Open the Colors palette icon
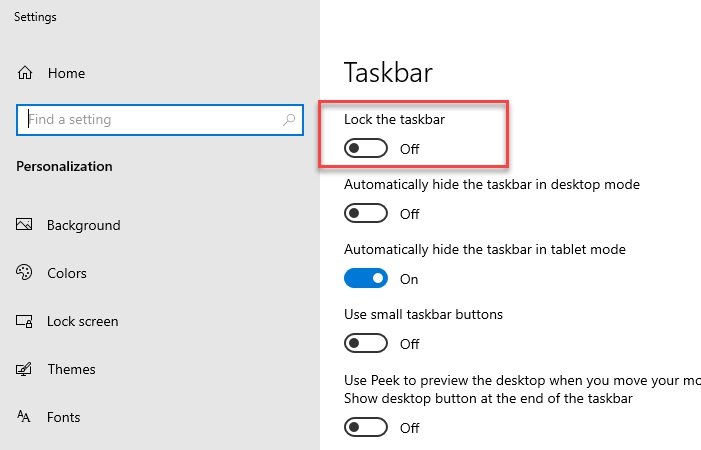Screen dimensions: 701x450 click(x=25, y=273)
